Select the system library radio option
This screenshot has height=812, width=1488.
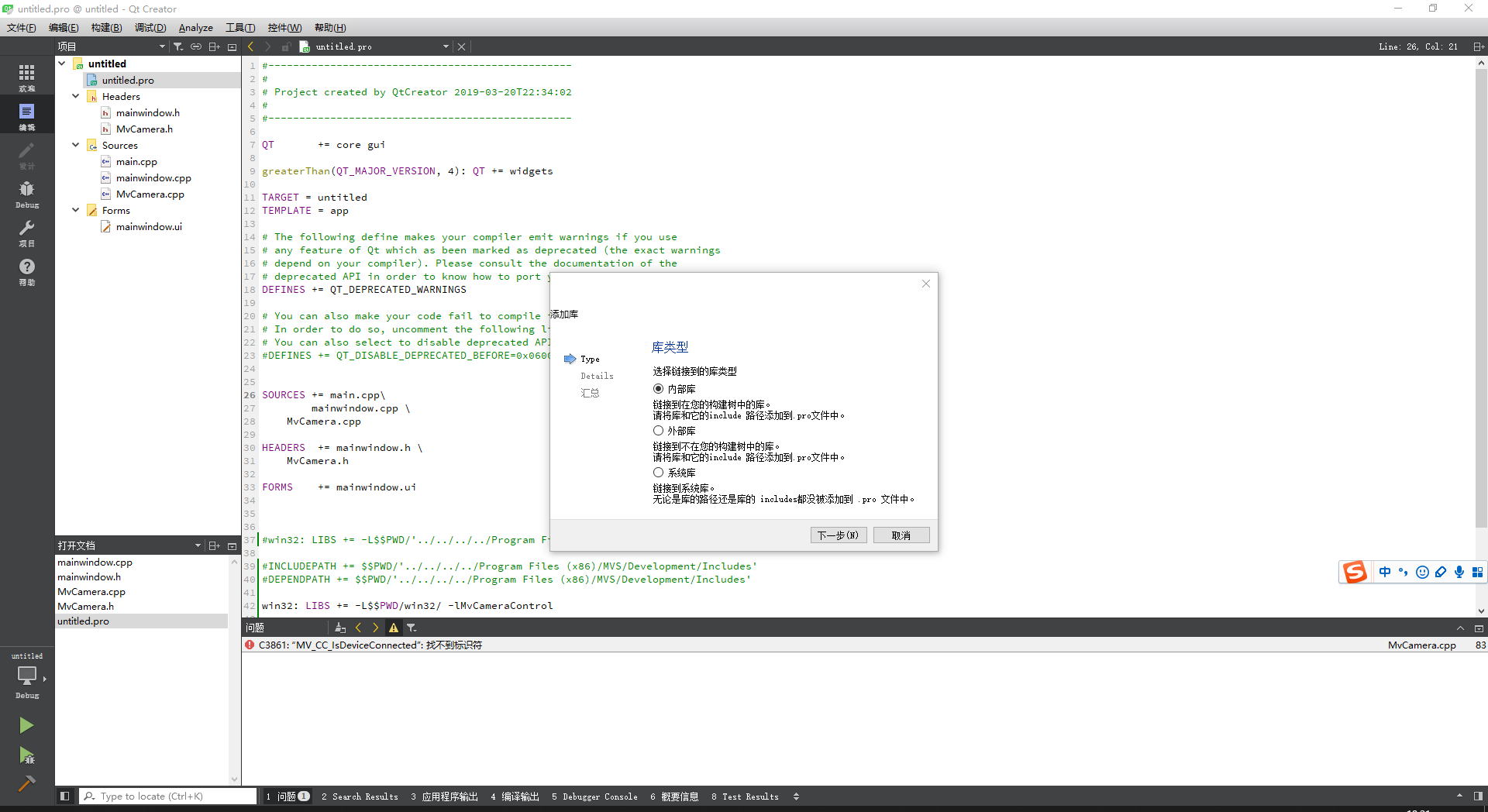pyautogui.click(x=658, y=473)
